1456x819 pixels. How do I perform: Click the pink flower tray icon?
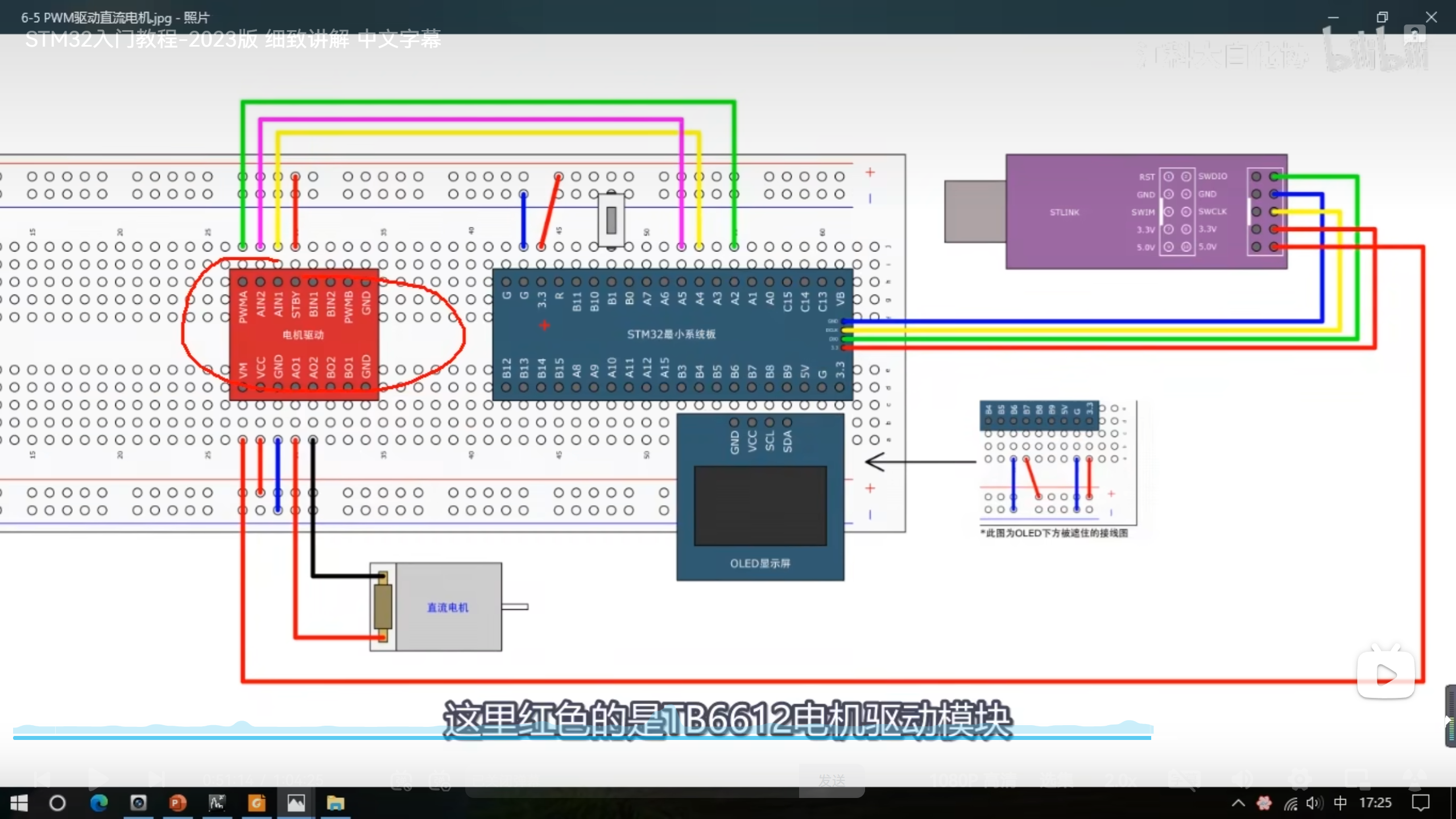click(x=1264, y=803)
